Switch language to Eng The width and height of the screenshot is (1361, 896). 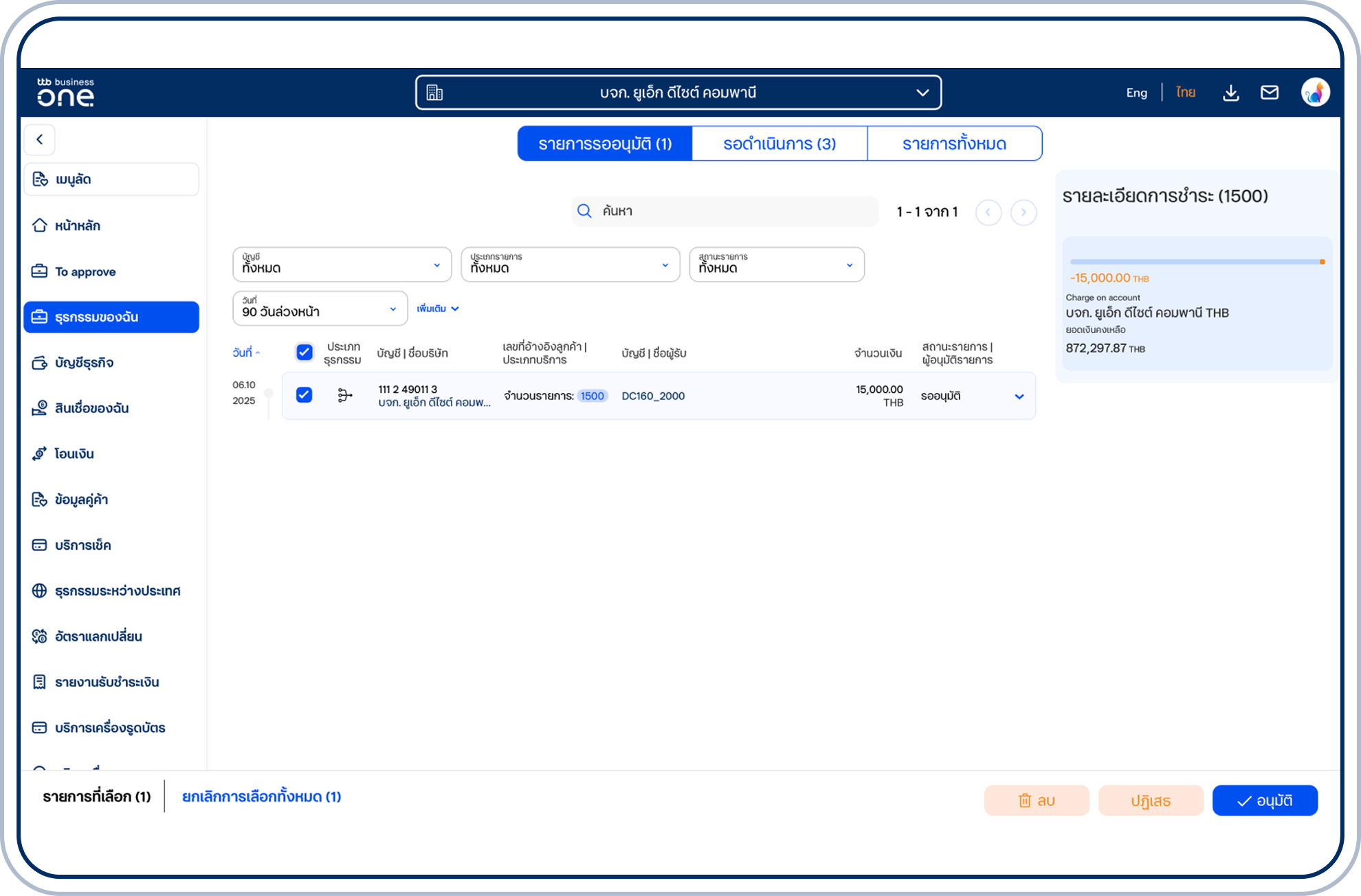tap(1136, 93)
